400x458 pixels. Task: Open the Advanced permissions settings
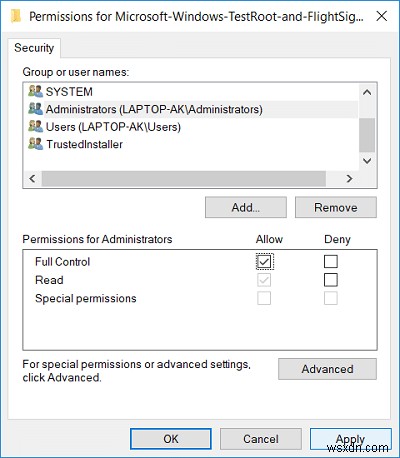pyautogui.click(x=327, y=369)
